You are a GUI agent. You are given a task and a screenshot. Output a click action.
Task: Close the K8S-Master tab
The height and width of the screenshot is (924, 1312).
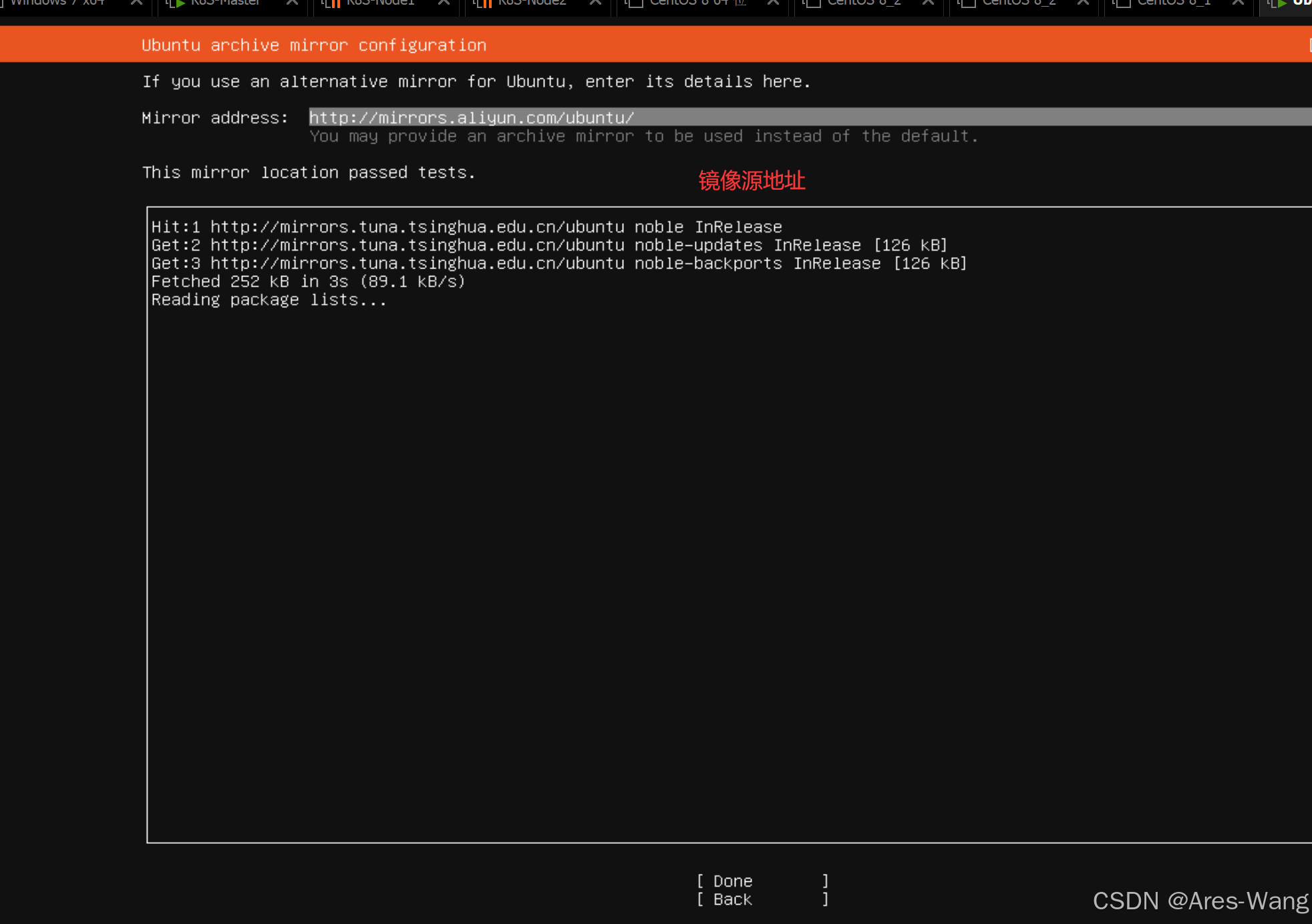(x=292, y=3)
